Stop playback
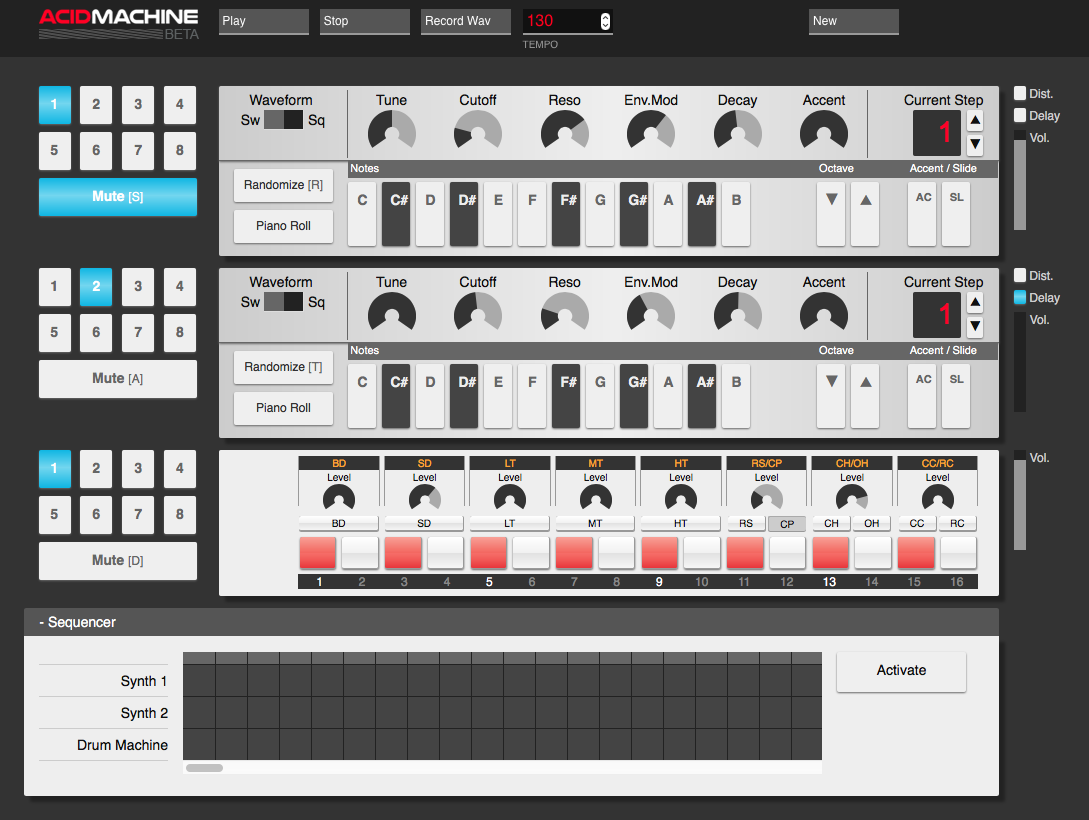Screen dimensions: 1089x820 pyautogui.click(x=365, y=22)
